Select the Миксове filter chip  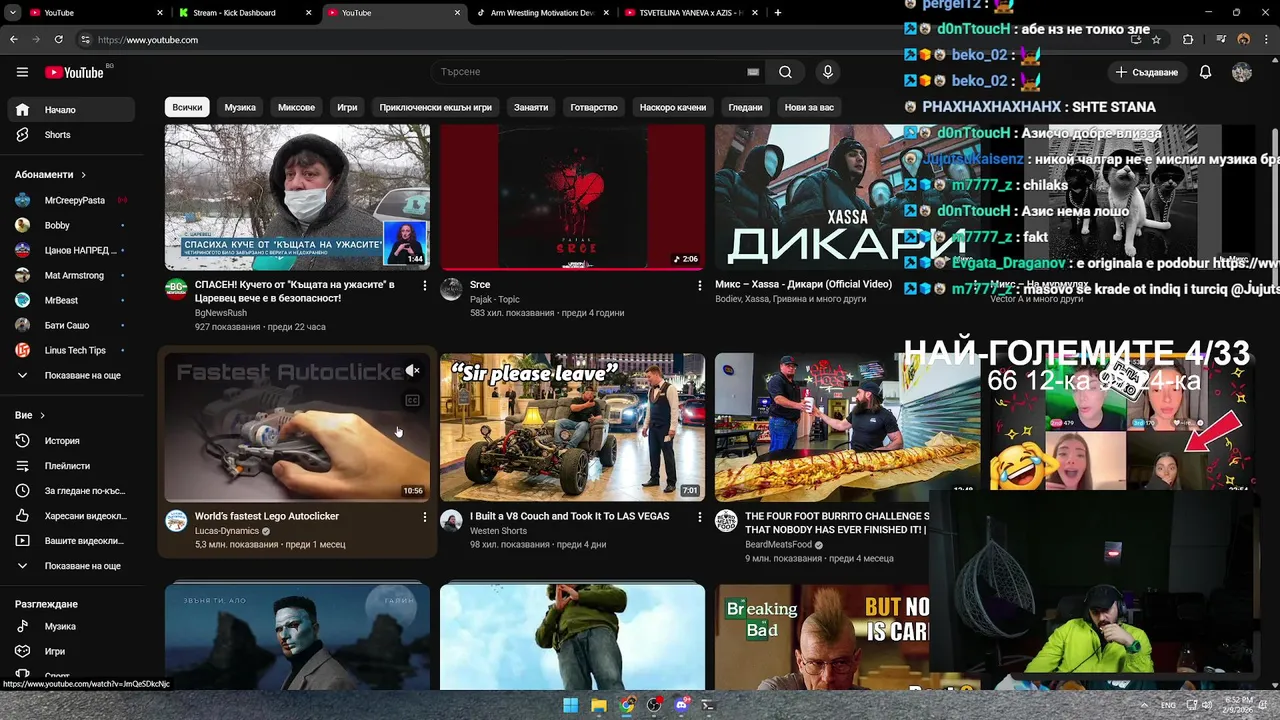(296, 107)
